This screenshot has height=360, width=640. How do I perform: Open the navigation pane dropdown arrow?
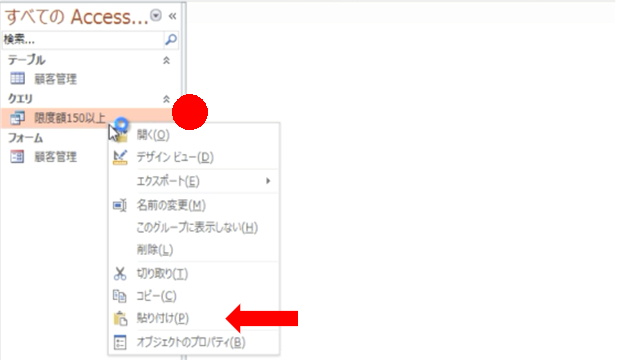pyautogui.click(x=156, y=16)
